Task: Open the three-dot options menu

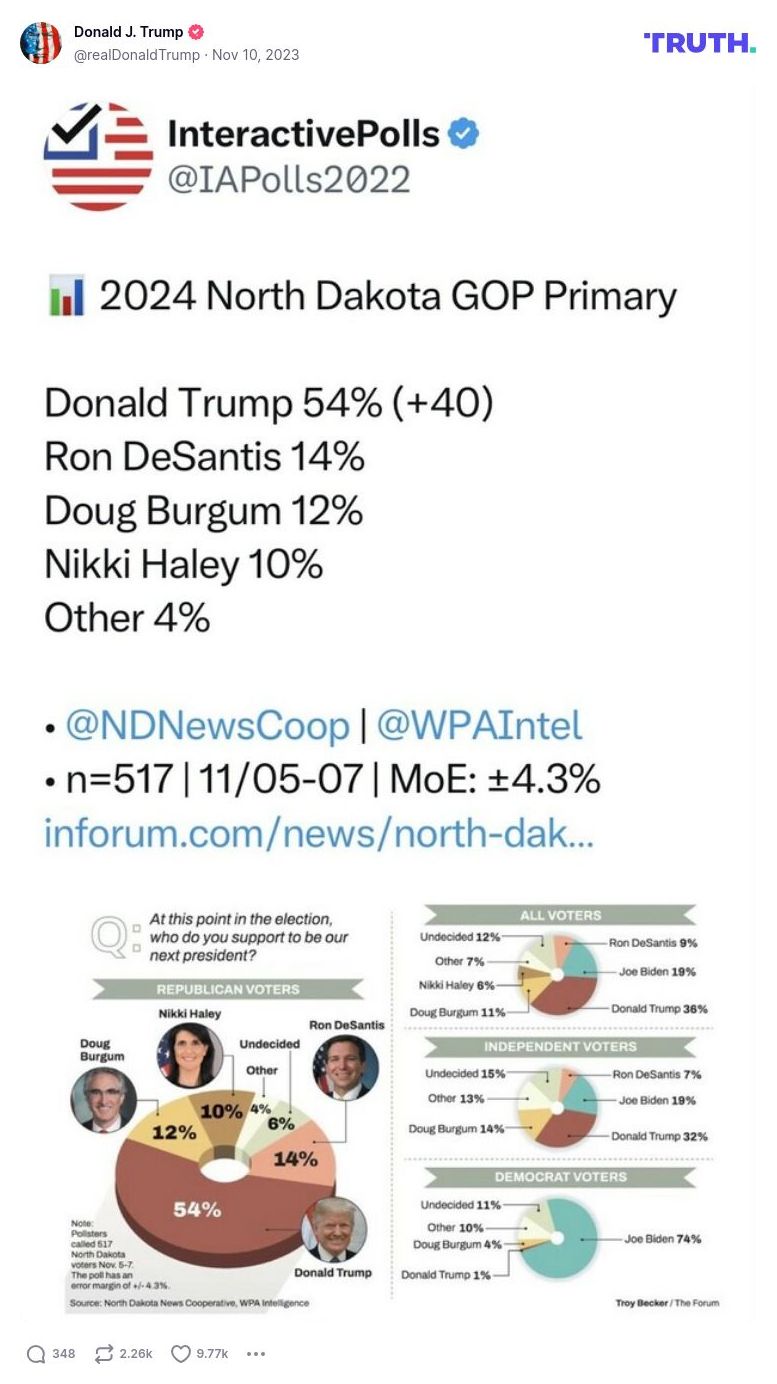Action: point(253,1353)
